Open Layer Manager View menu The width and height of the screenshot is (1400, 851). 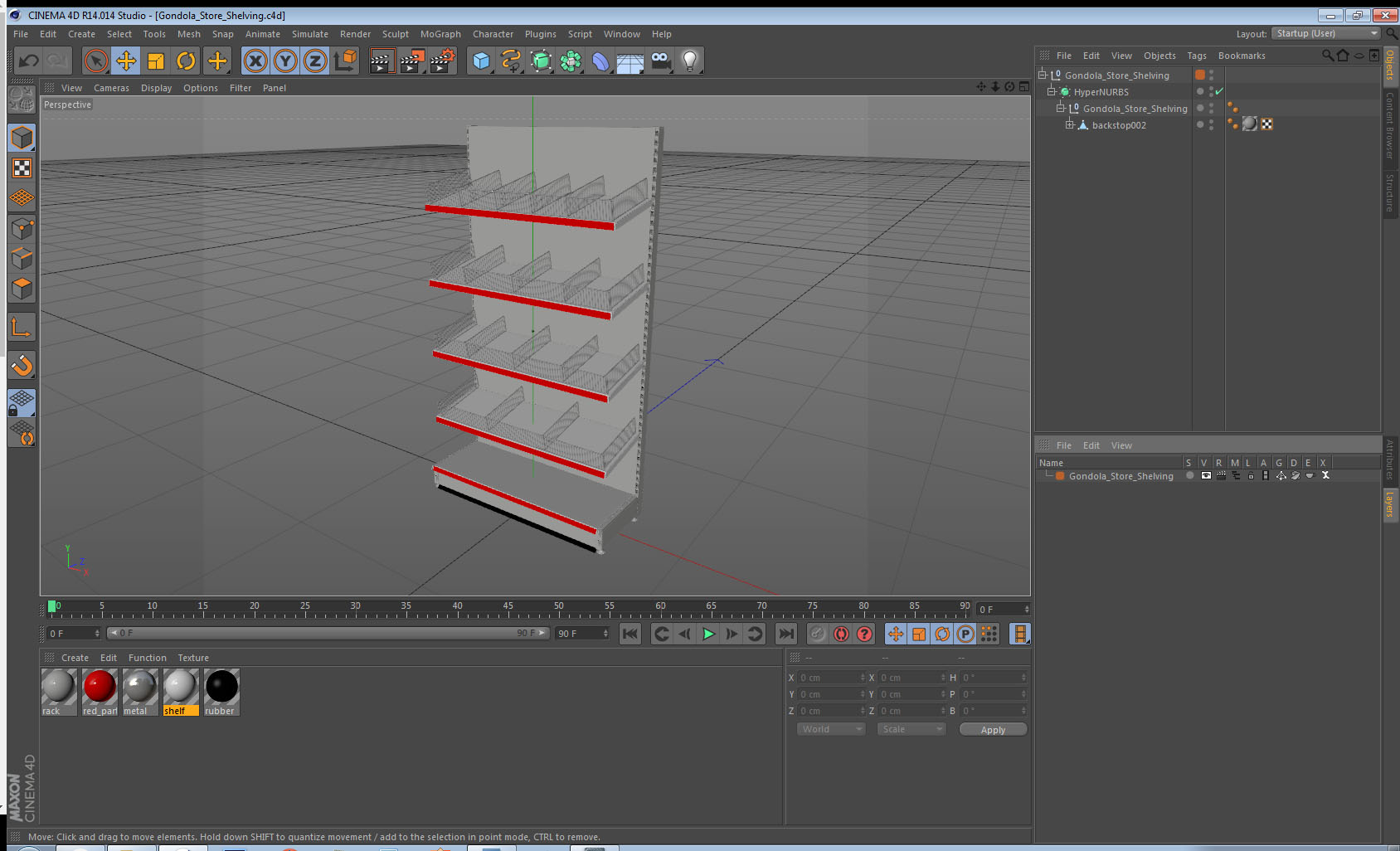pyautogui.click(x=1121, y=445)
